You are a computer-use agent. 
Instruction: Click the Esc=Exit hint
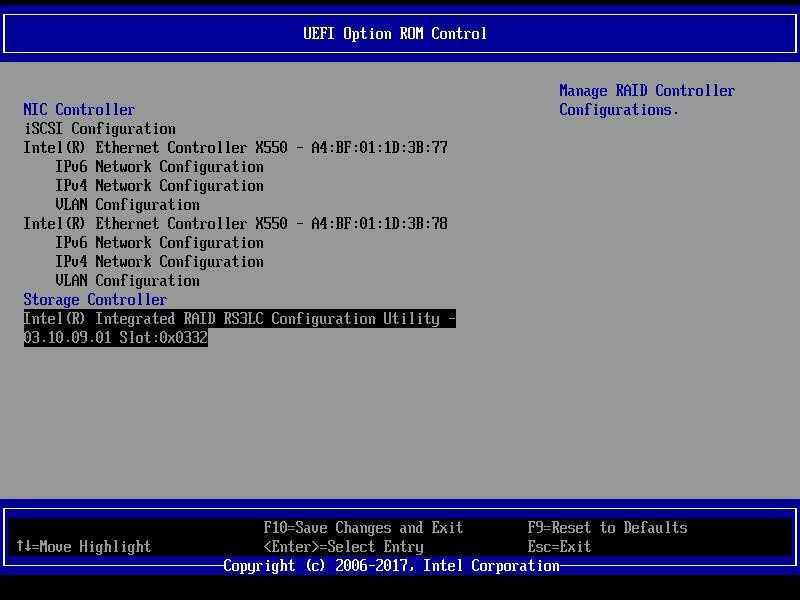(559, 546)
